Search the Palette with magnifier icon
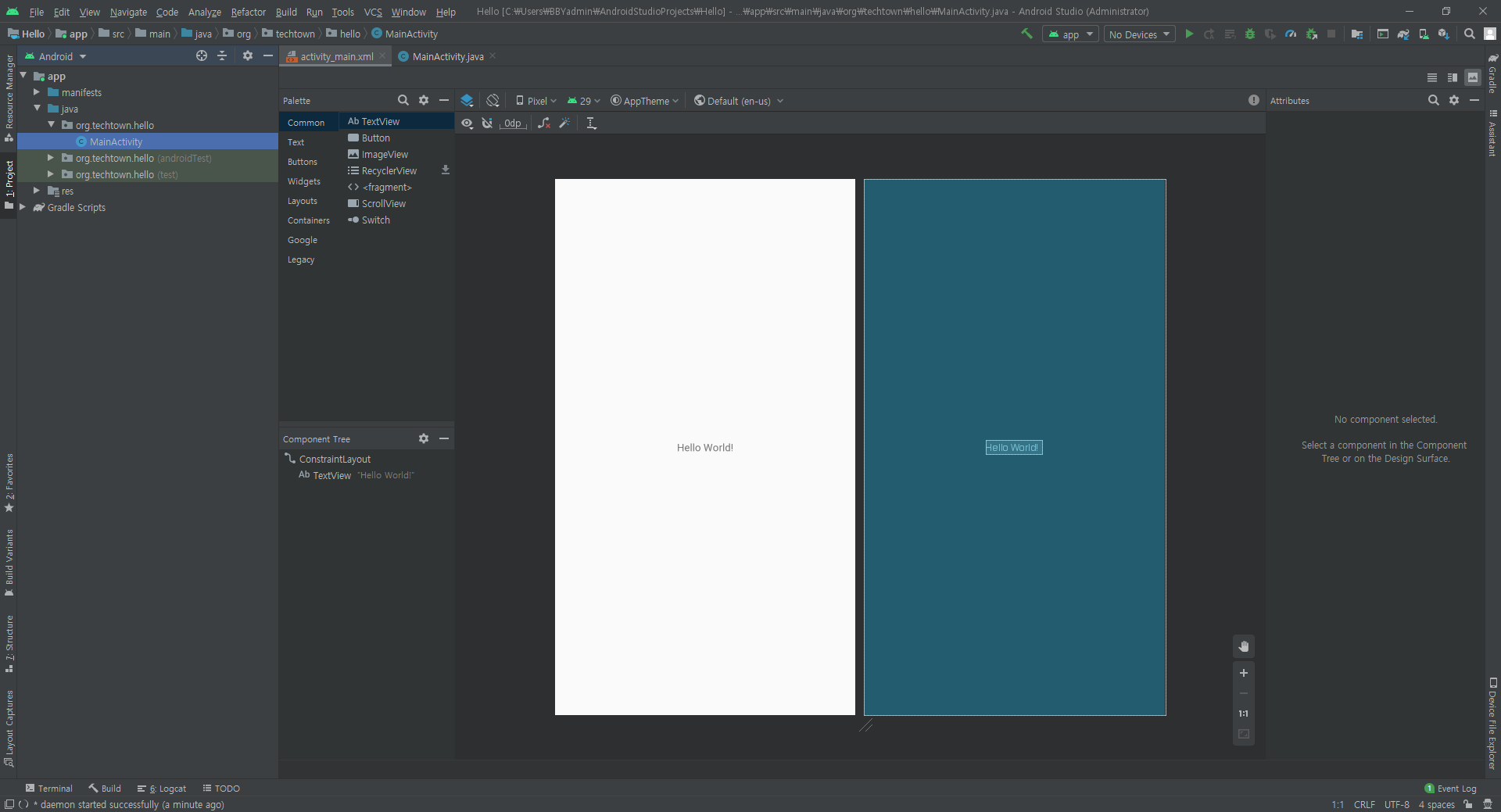The width and height of the screenshot is (1501, 812). pos(403,100)
